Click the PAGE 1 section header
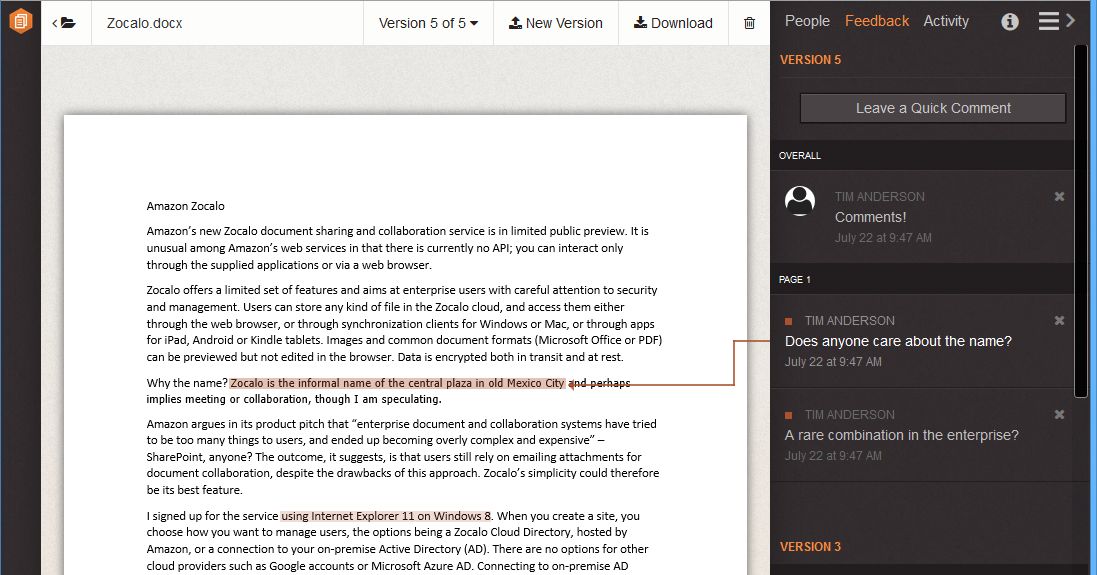 click(795, 279)
